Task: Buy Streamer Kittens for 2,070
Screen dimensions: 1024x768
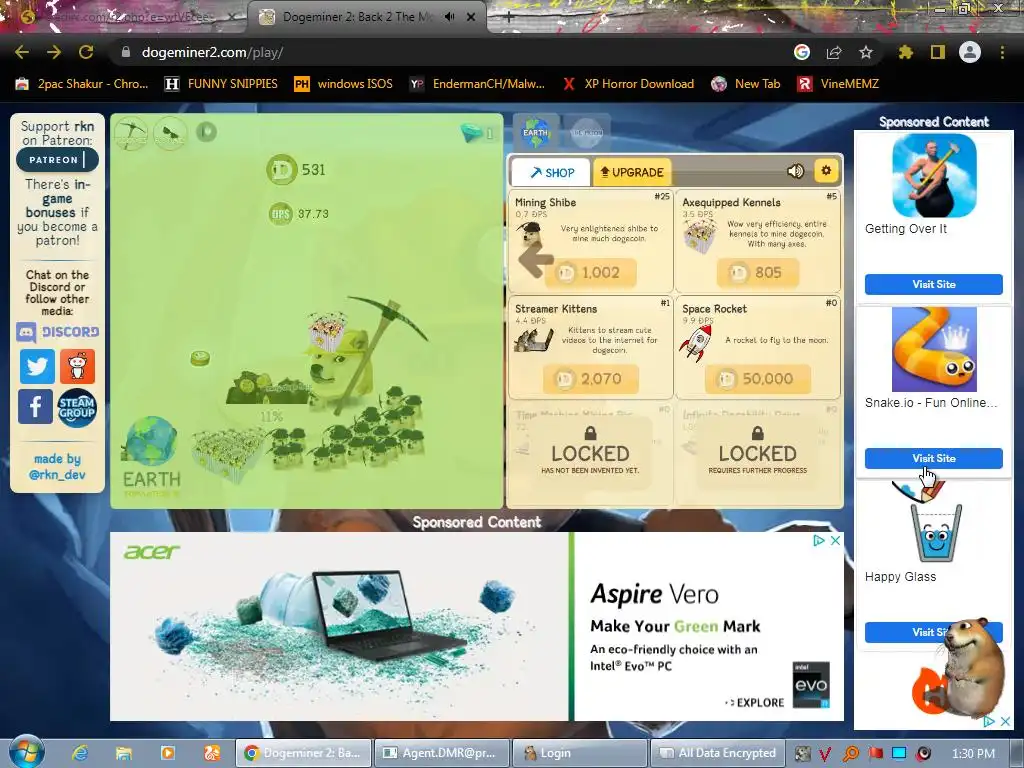Action: 592,379
